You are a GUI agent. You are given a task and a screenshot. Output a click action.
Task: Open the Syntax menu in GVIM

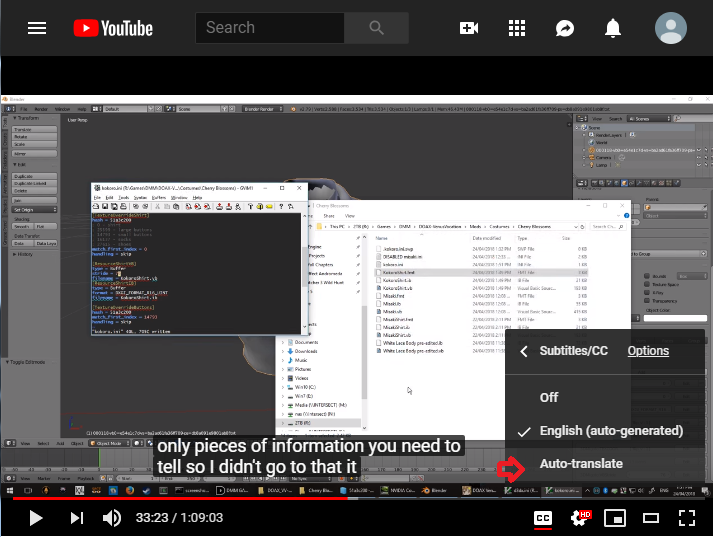pyautogui.click(x=140, y=198)
